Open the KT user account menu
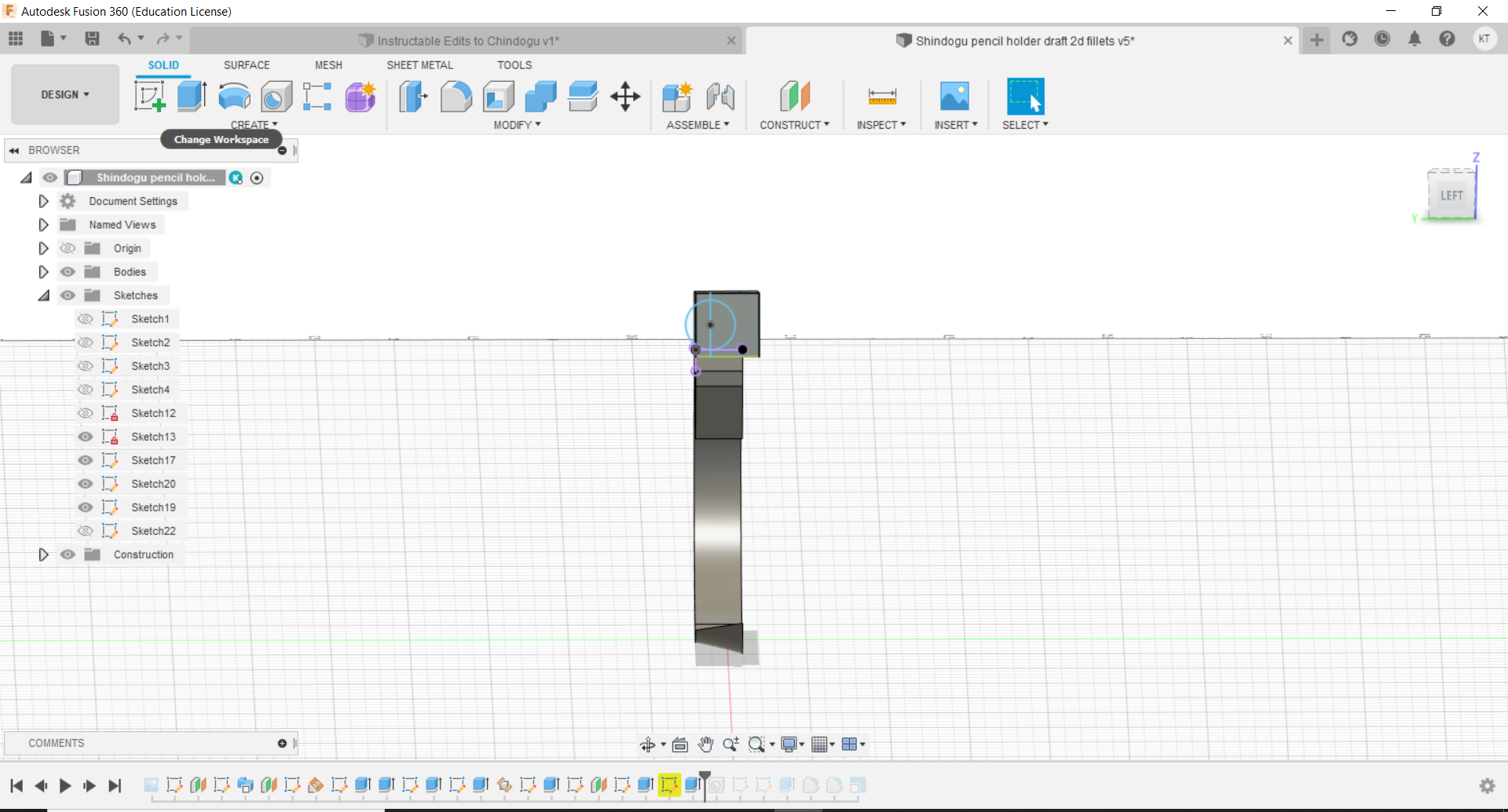The width and height of the screenshot is (1508, 812). click(x=1484, y=38)
